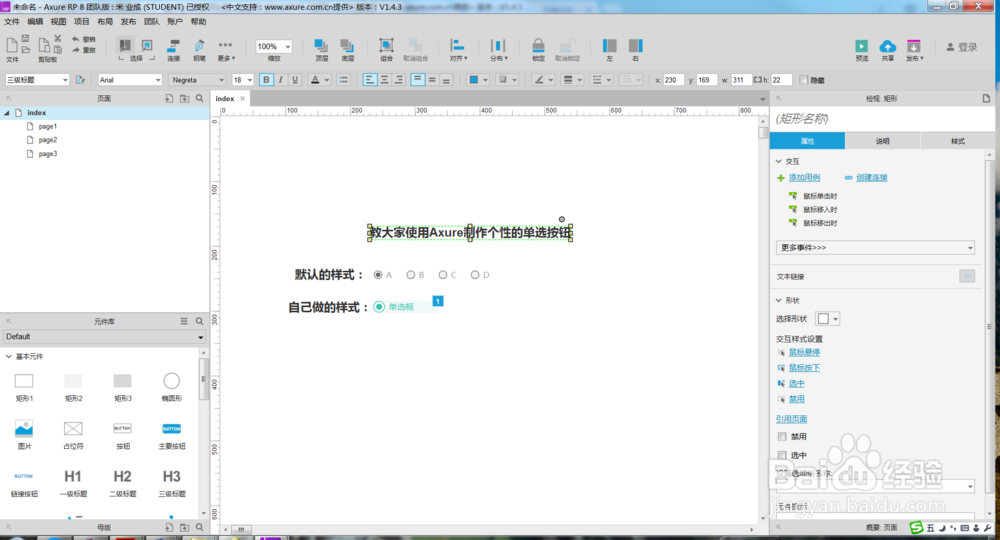
Task: Group selected widgets (组合)
Action: 386,50
